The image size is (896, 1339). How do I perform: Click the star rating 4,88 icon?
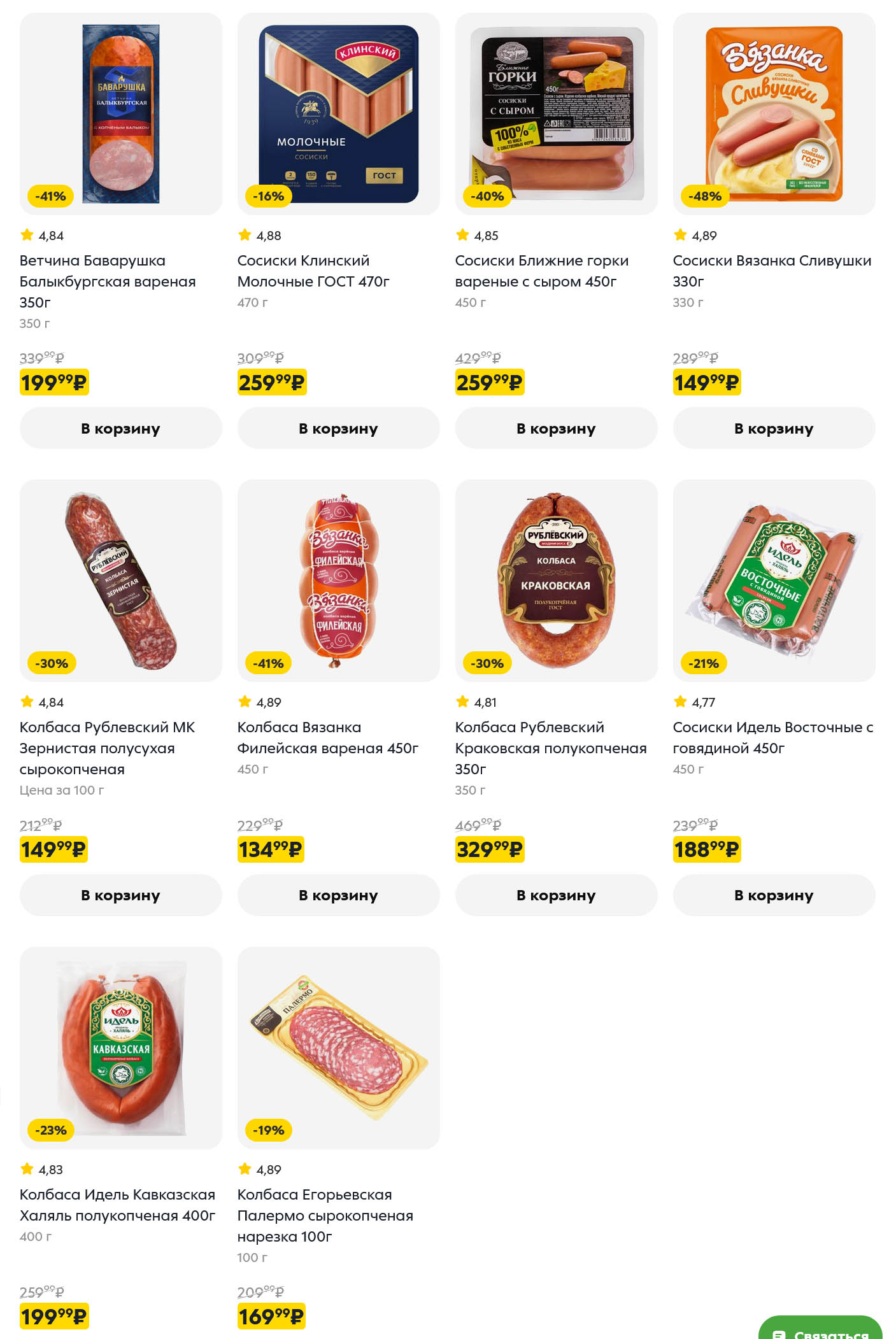(245, 235)
